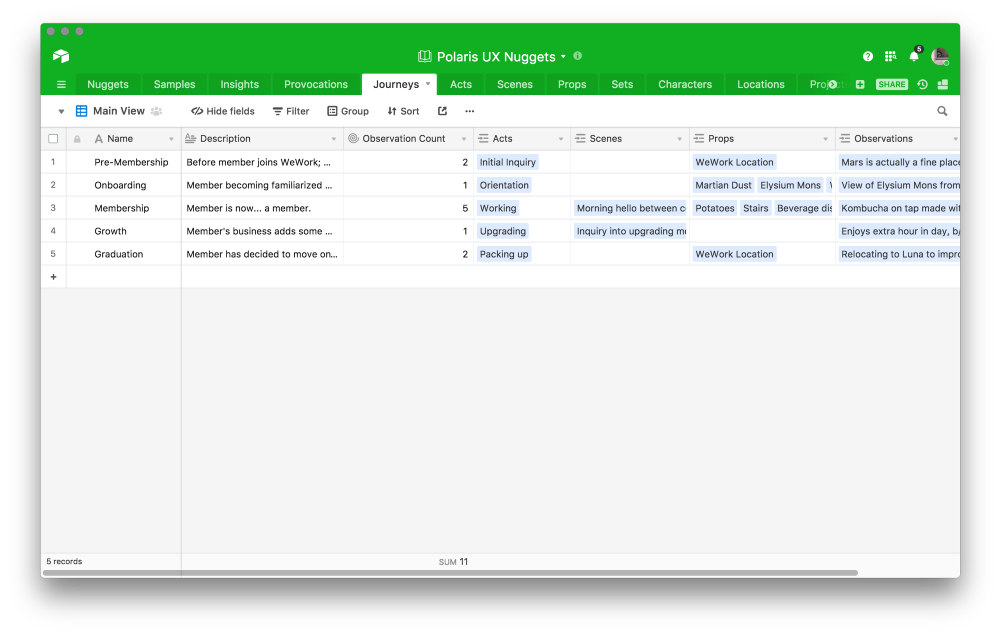Click the Group button
1000x635 pixels.
(348, 111)
